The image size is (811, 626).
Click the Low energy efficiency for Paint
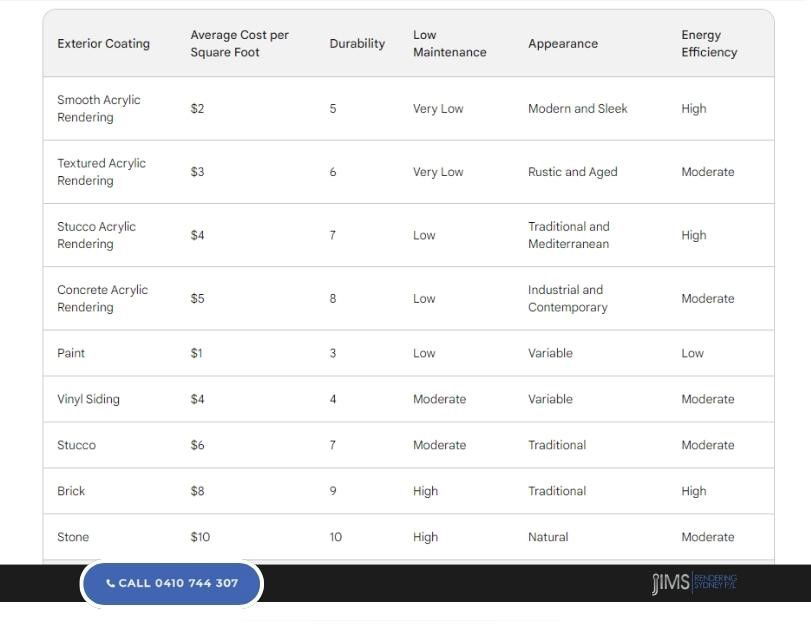click(x=693, y=353)
